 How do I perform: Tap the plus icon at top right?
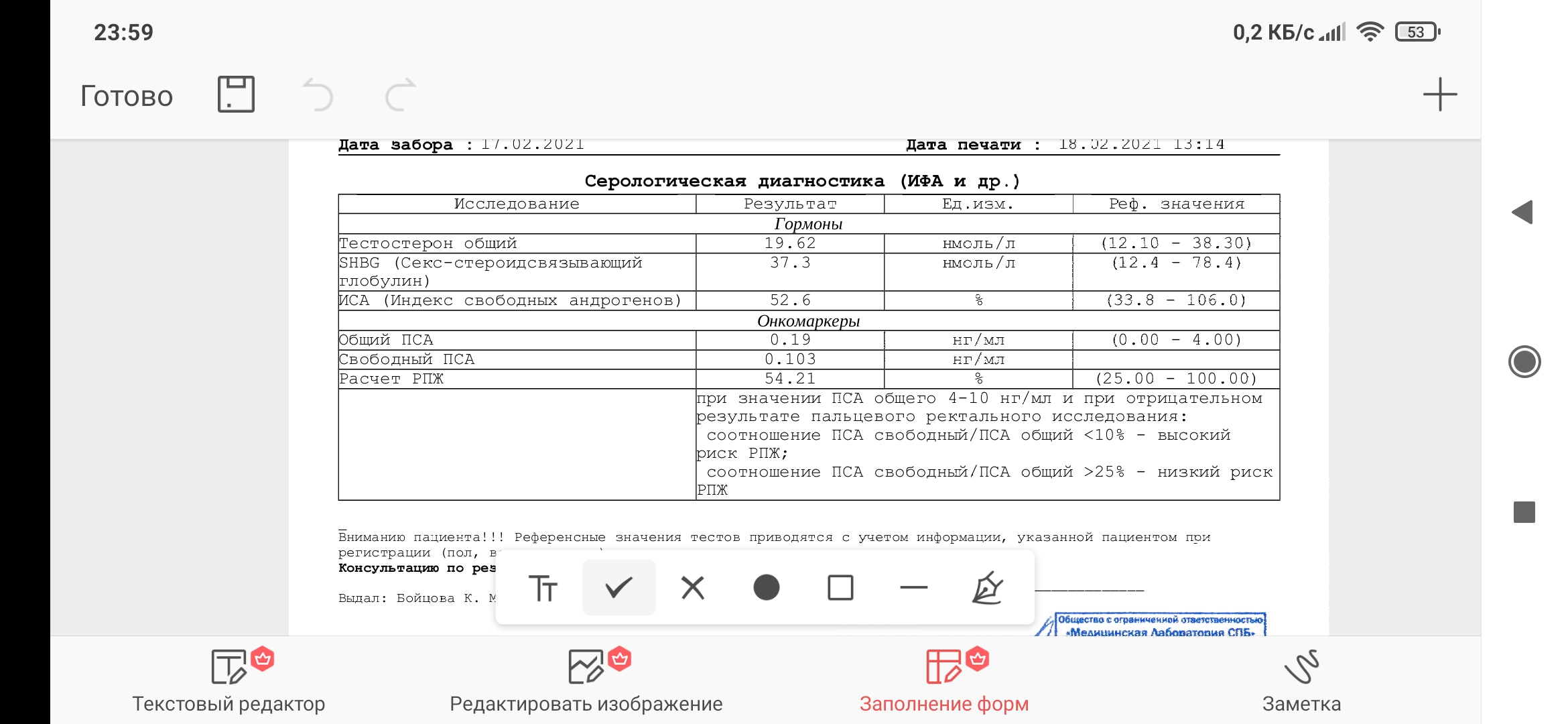tap(1439, 95)
